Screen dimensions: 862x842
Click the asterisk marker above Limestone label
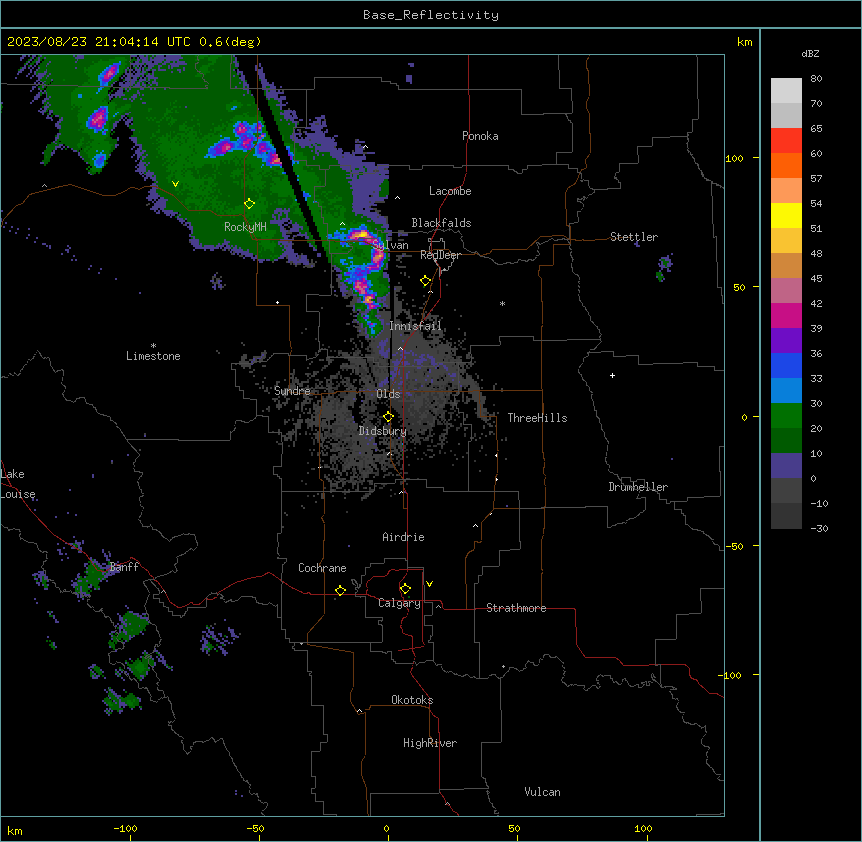tap(153, 346)
